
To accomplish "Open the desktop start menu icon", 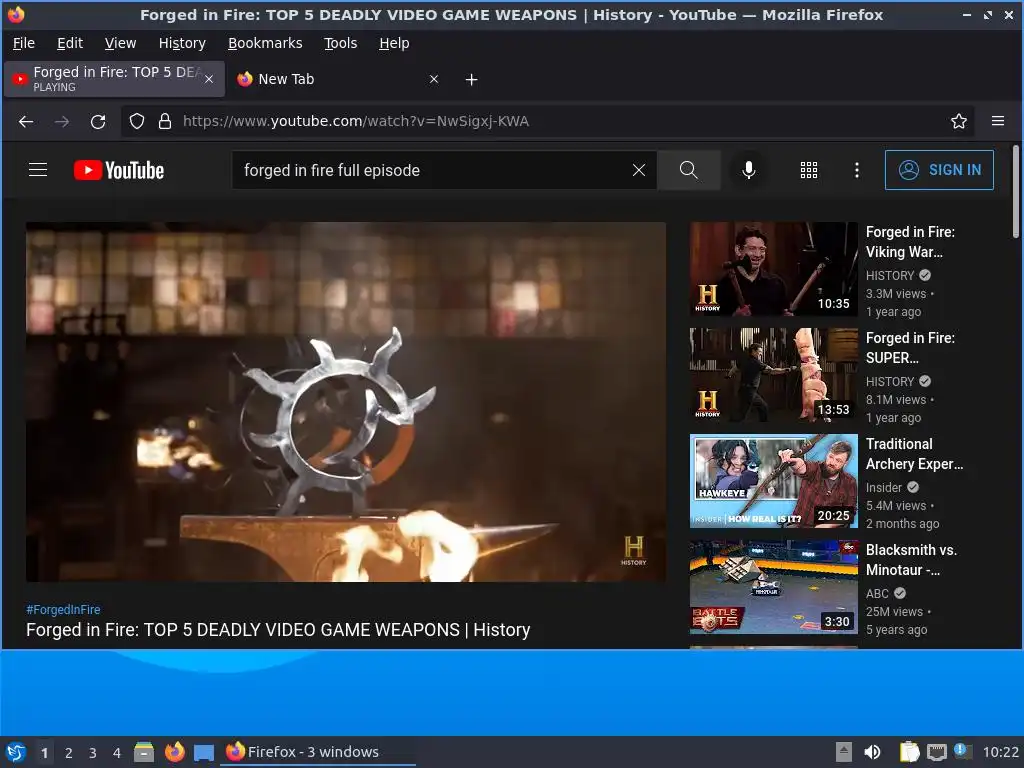I will pyautogui.click(x=16, y=752).
